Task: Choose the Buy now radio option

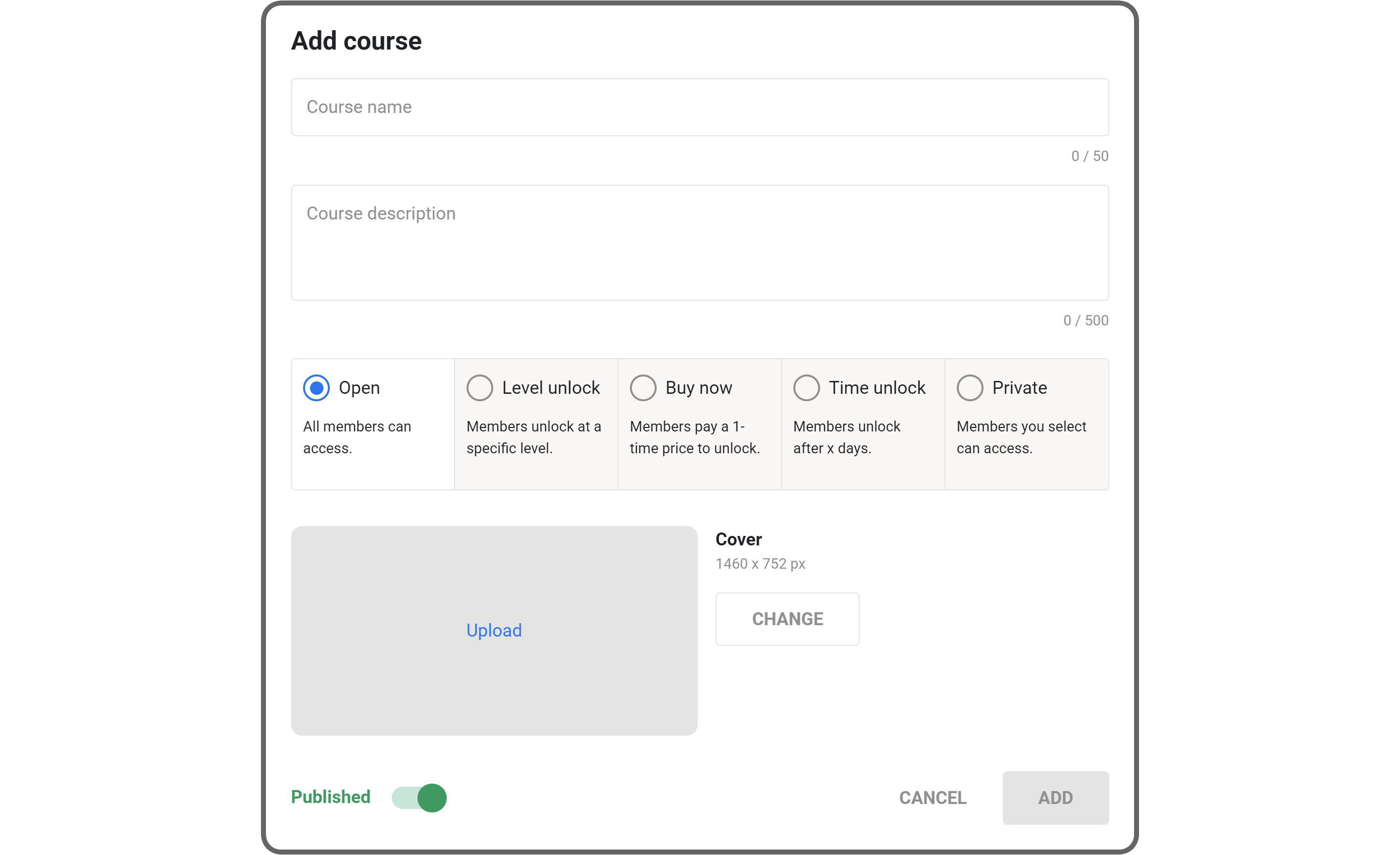Action: pyautogui.click(x=643, y=388)
